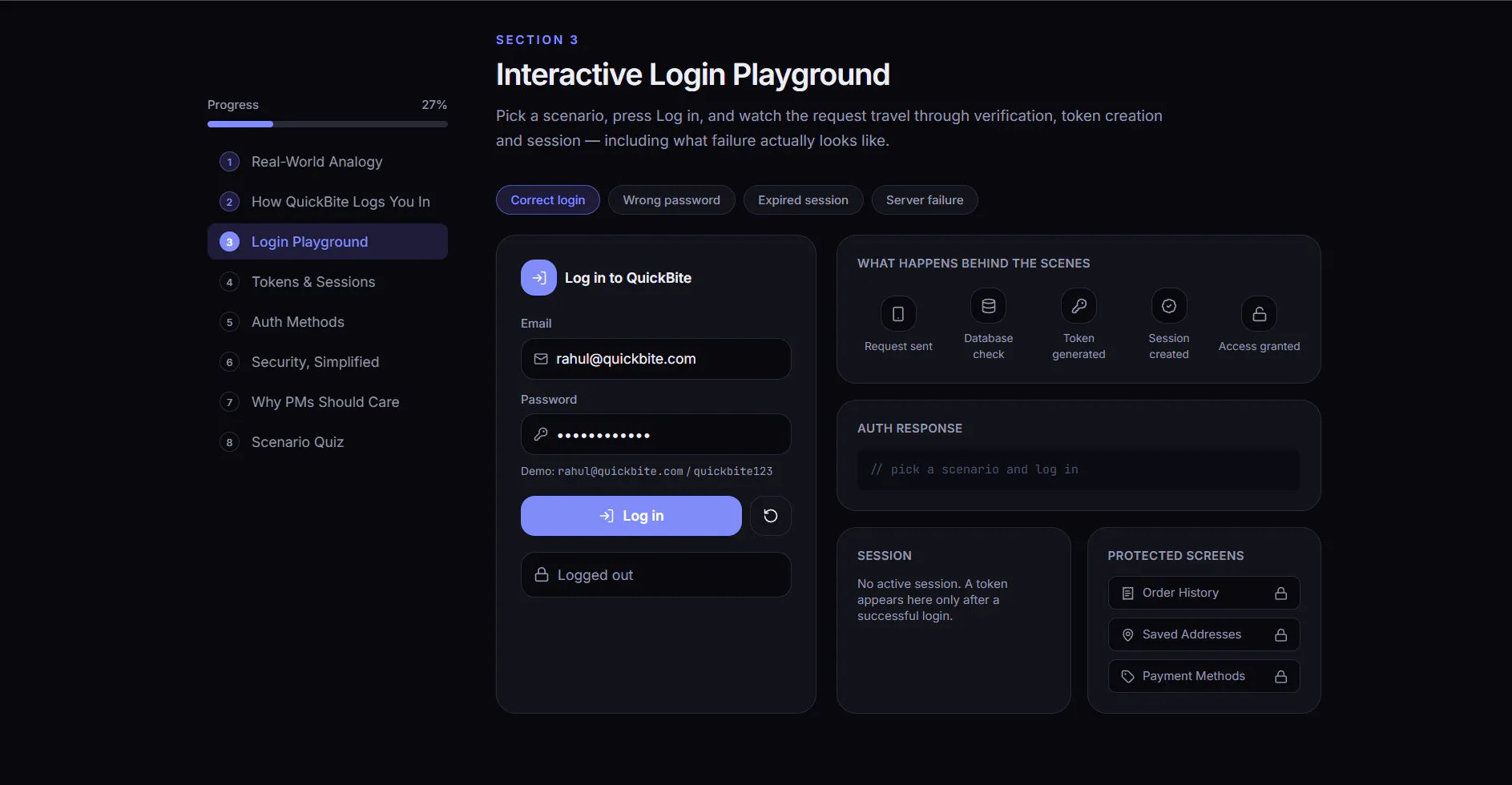Open the Login Playground sidebar item
This screenshot has height=785, width=1512.
(328, 242)
